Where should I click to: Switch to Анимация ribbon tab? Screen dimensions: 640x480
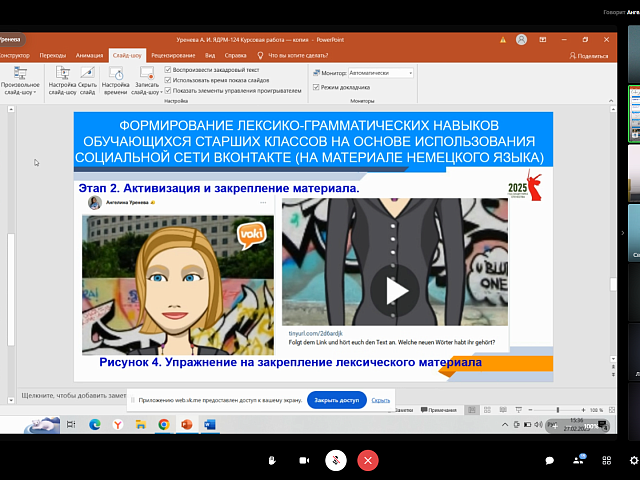click(89, 56)
